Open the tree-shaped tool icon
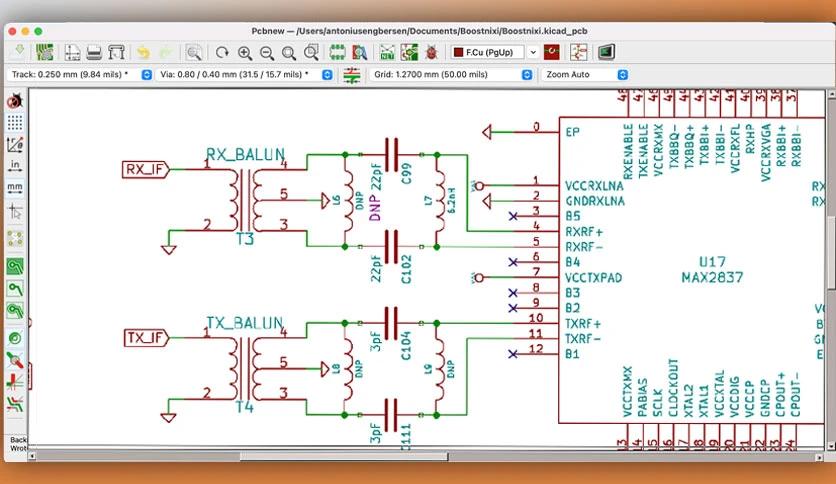 (578, 52)
